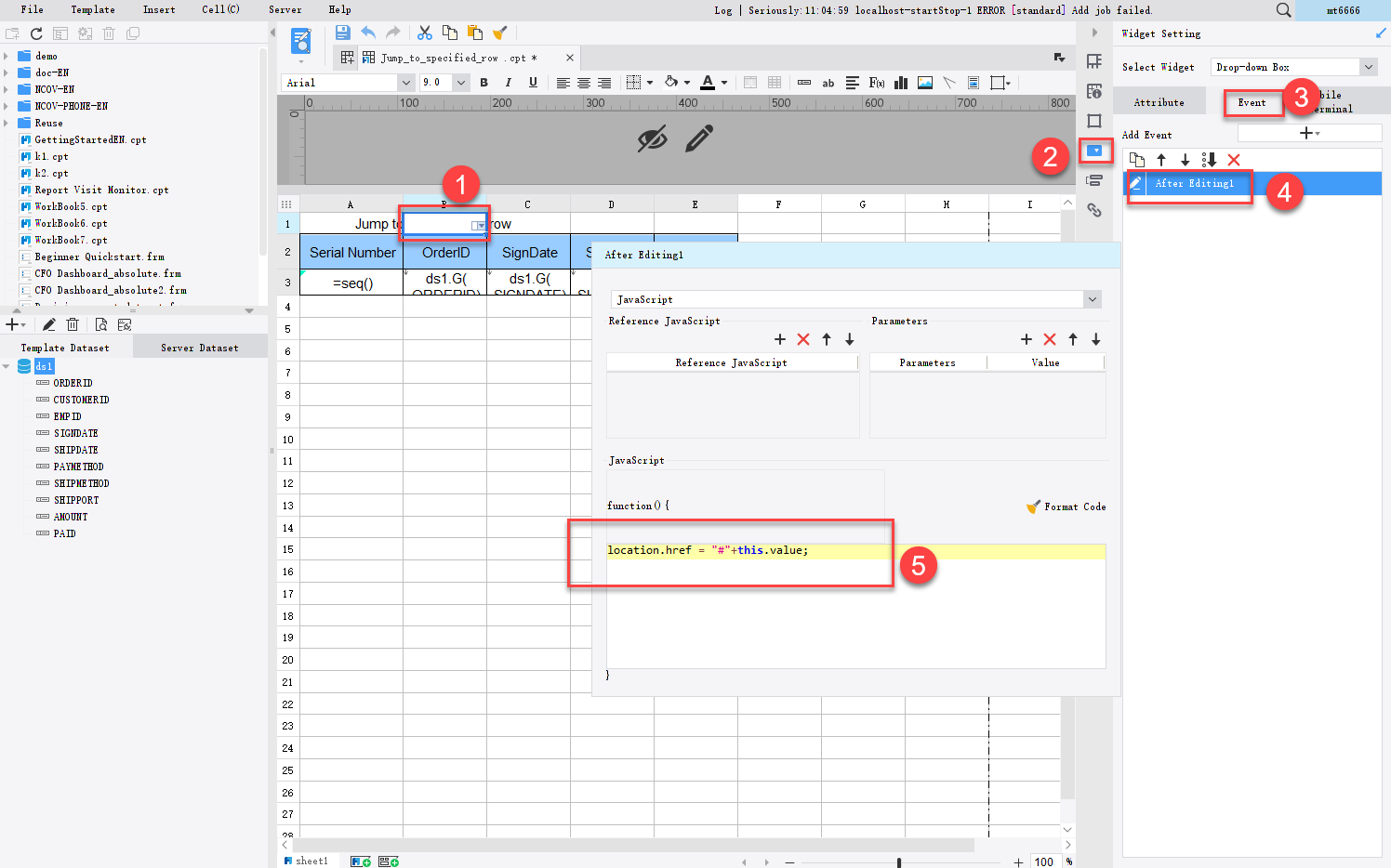Viewport: 1391px width, 868px height.
Task: Insert a slope line into the cell
Action: [x=949, y=83]
